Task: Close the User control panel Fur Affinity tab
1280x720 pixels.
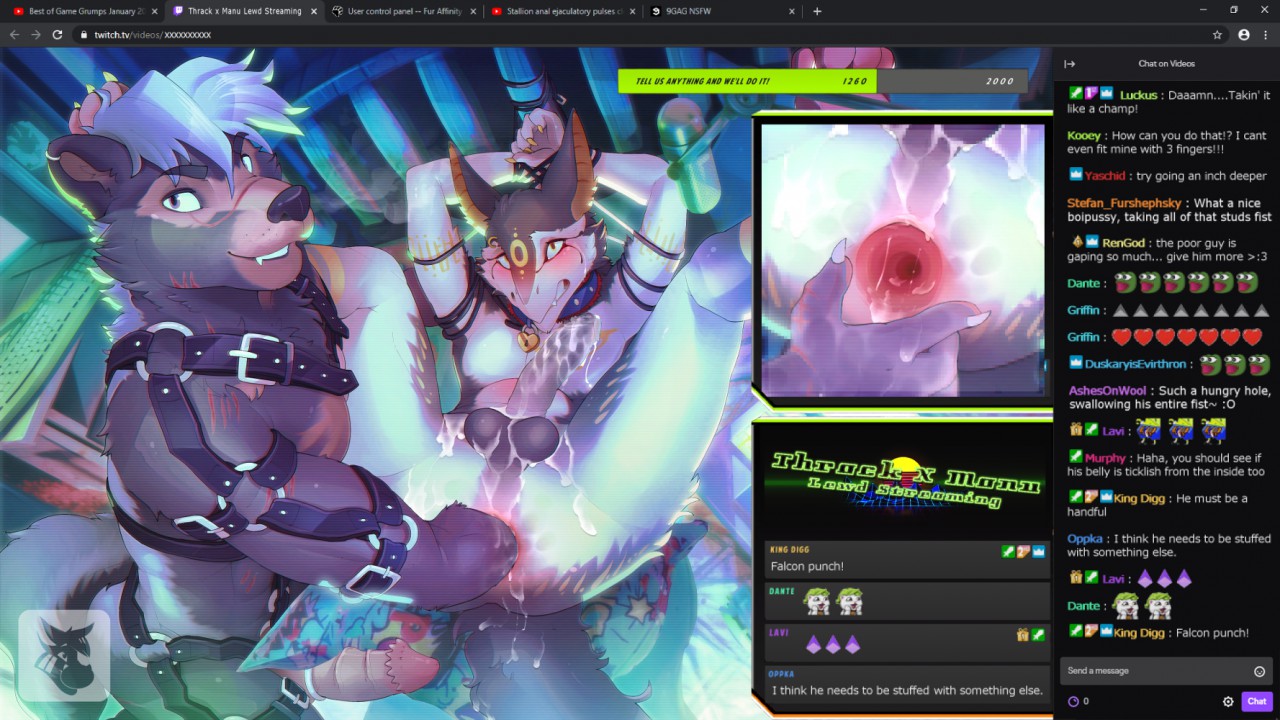Action: click(x=472, y=11)
